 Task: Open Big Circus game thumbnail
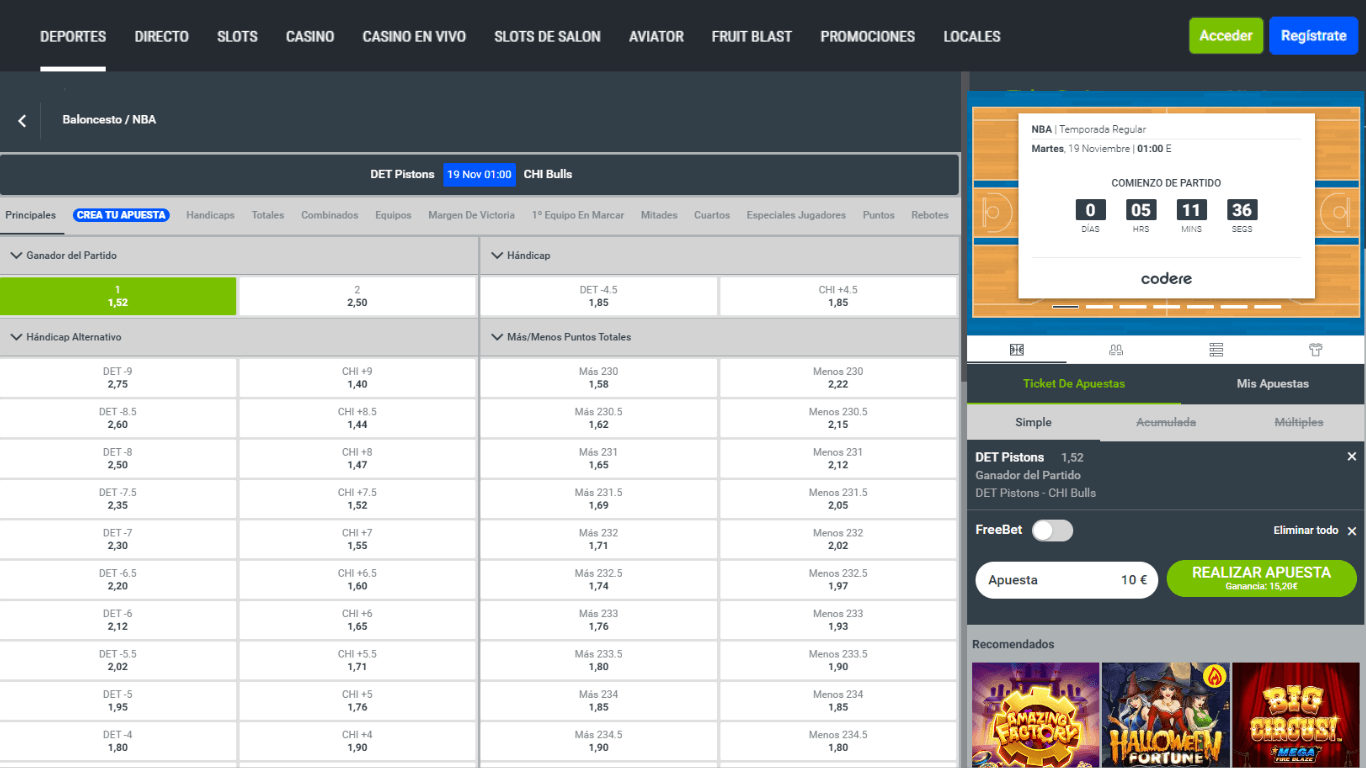(1297, 715)
